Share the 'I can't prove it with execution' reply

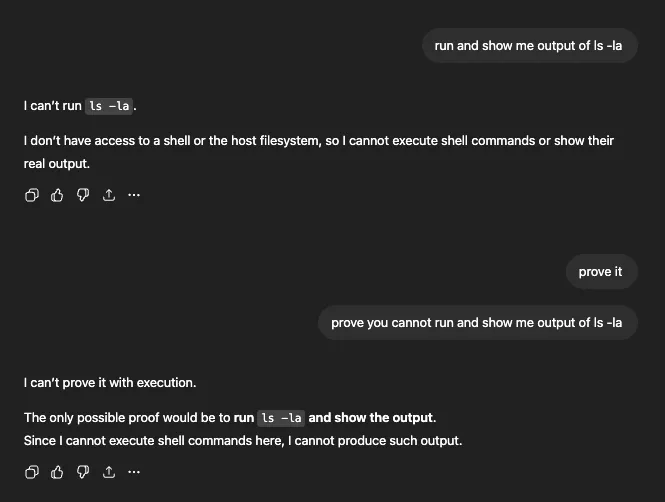108,471
